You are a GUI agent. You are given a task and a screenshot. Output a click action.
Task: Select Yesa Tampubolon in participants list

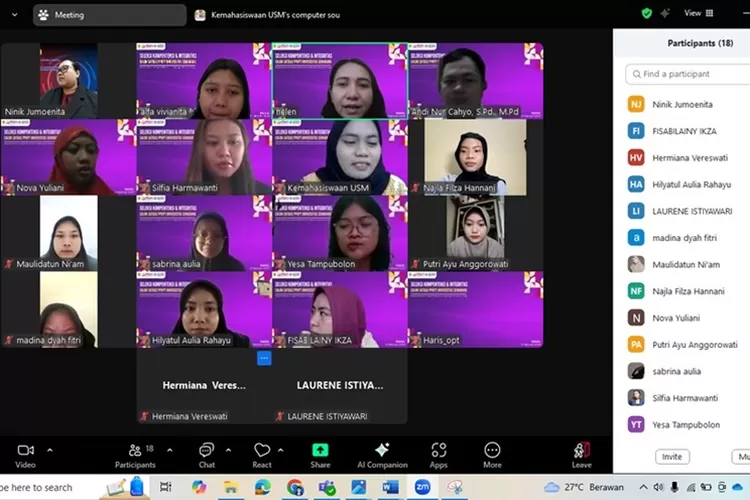(x=687, y=424)
